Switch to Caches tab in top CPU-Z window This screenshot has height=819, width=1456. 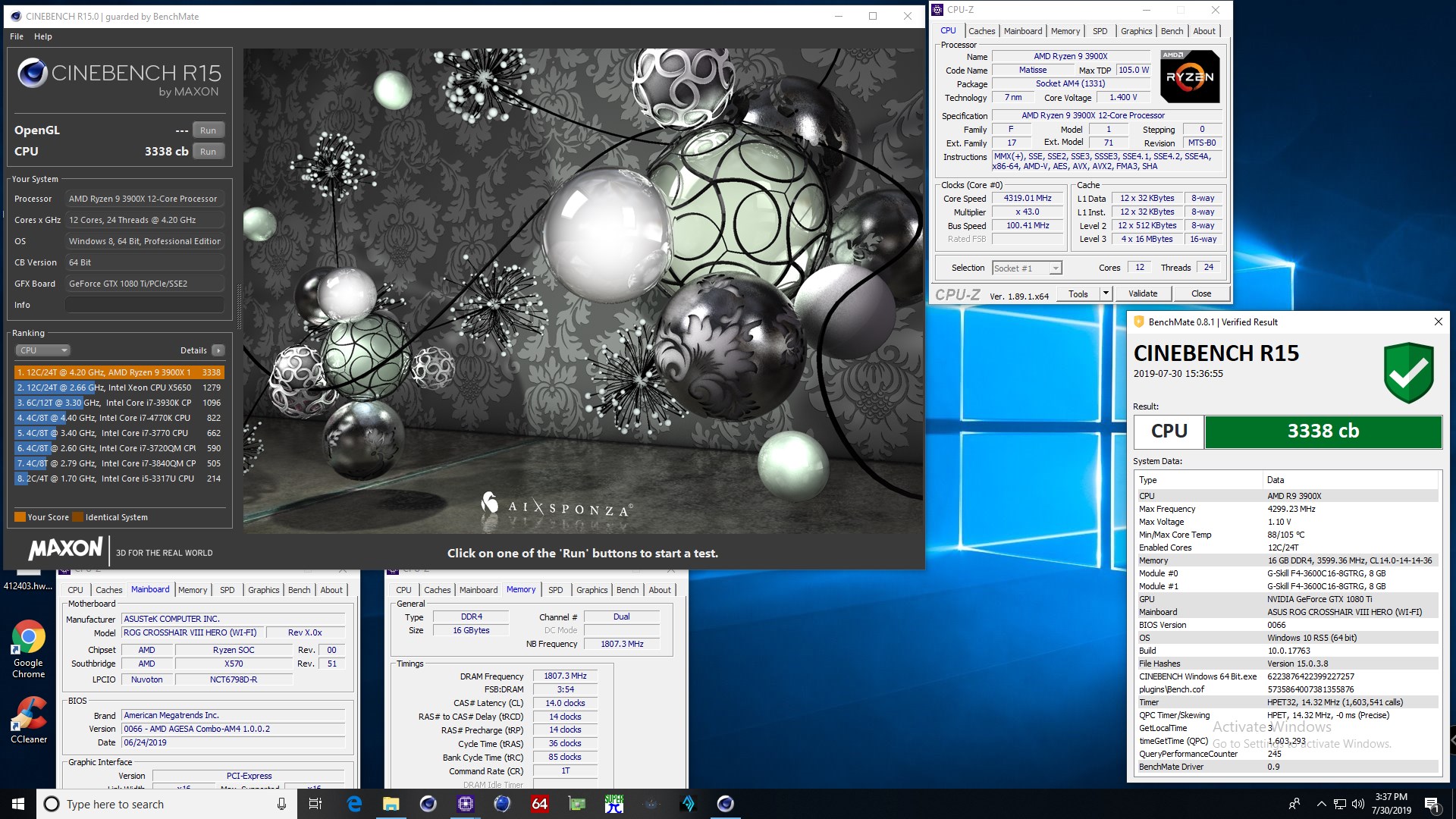click(981, 31)
